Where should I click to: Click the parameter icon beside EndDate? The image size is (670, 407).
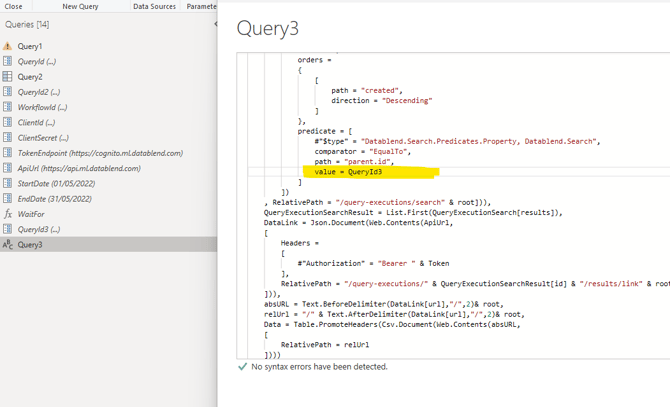(7, 199)
